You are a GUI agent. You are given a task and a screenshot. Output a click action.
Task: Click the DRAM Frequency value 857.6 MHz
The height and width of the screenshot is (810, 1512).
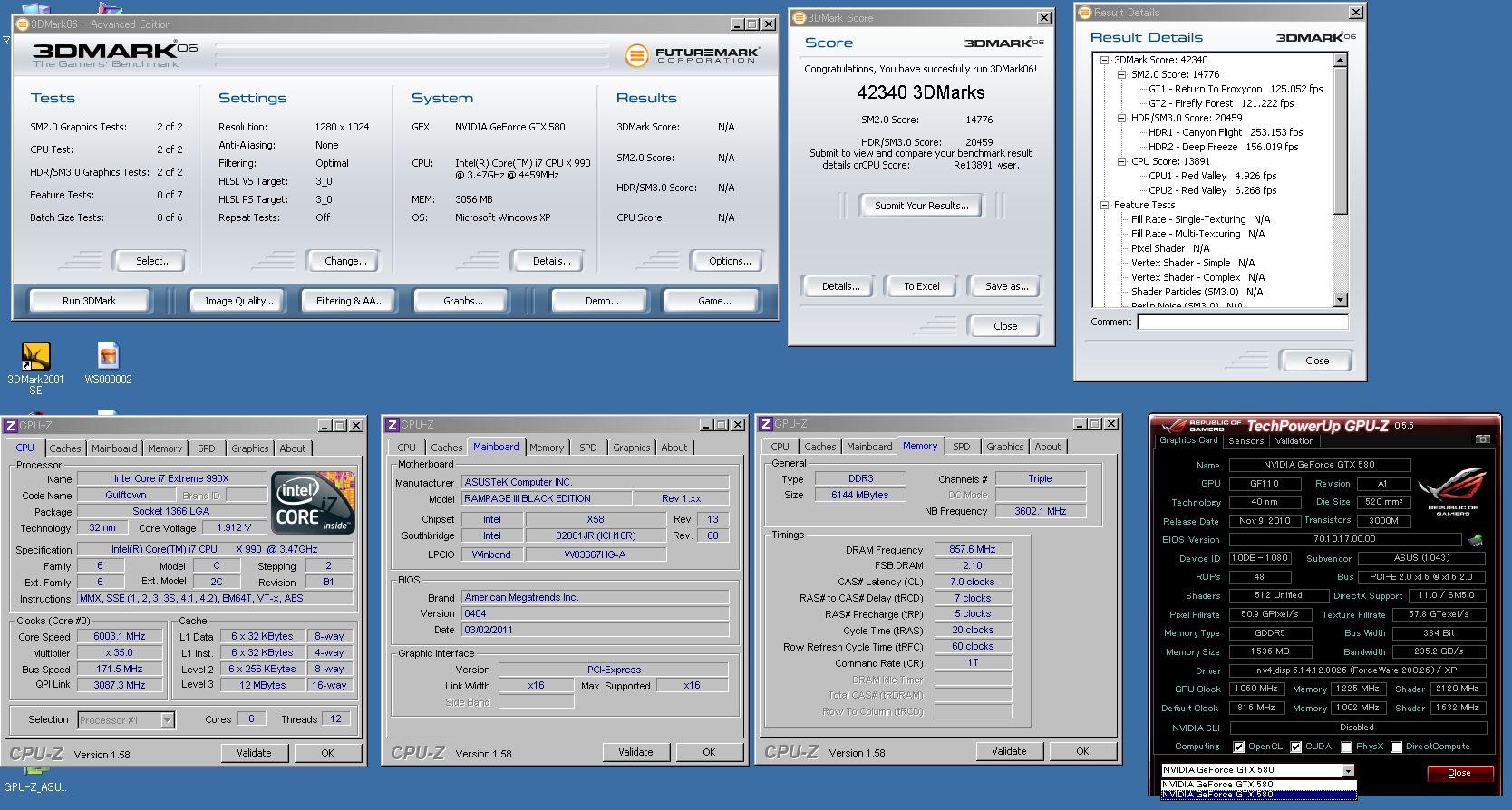point(972,550)
